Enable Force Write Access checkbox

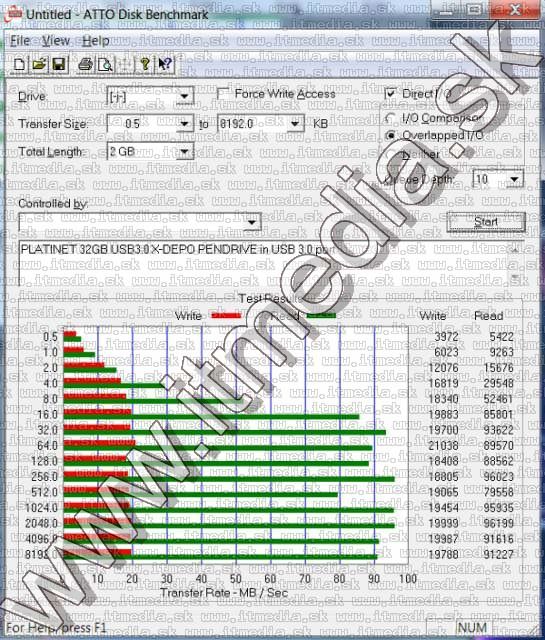(x=224, y=94)
